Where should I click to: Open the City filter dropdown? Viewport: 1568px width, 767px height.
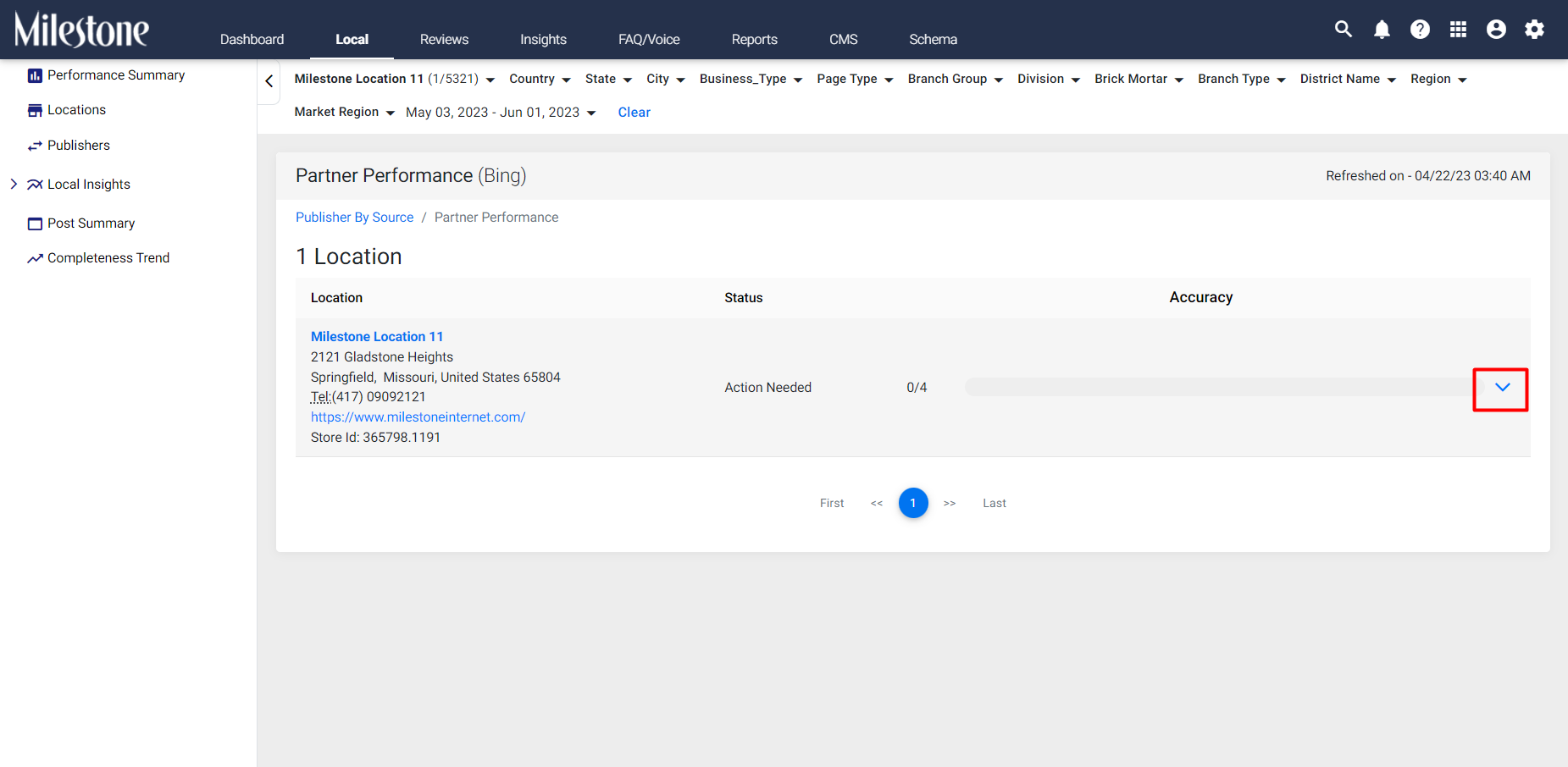(x=666, y=79)
